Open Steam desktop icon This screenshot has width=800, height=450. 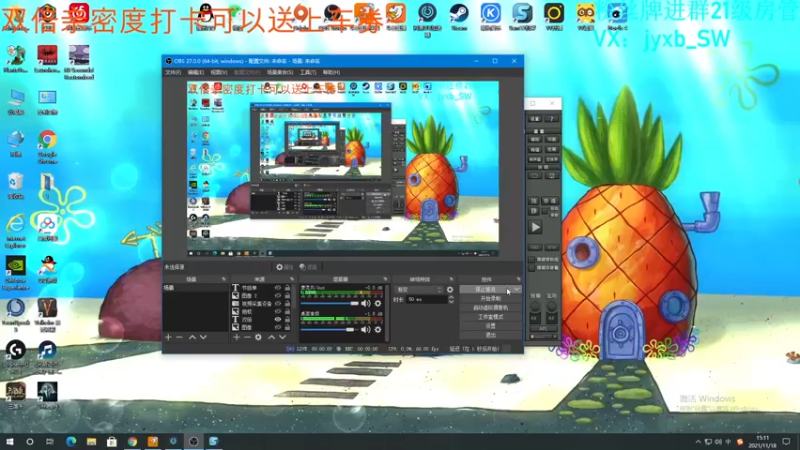[x=459, y=17]
